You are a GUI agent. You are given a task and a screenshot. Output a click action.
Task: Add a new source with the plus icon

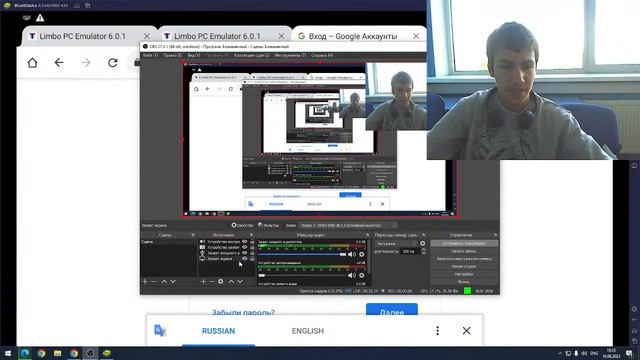(x=203, y=282)
